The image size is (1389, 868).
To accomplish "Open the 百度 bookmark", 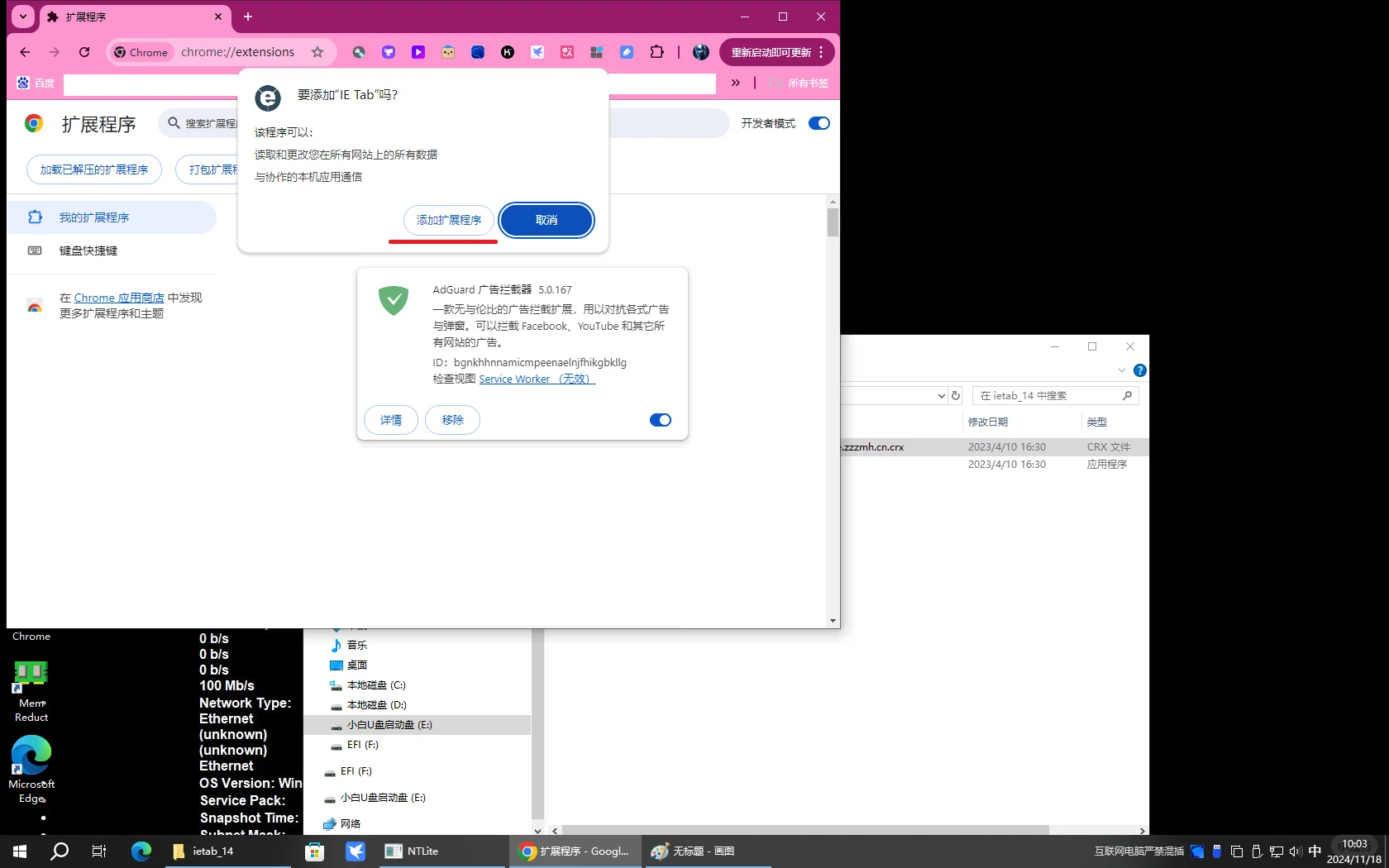I will tap(36, 83).
